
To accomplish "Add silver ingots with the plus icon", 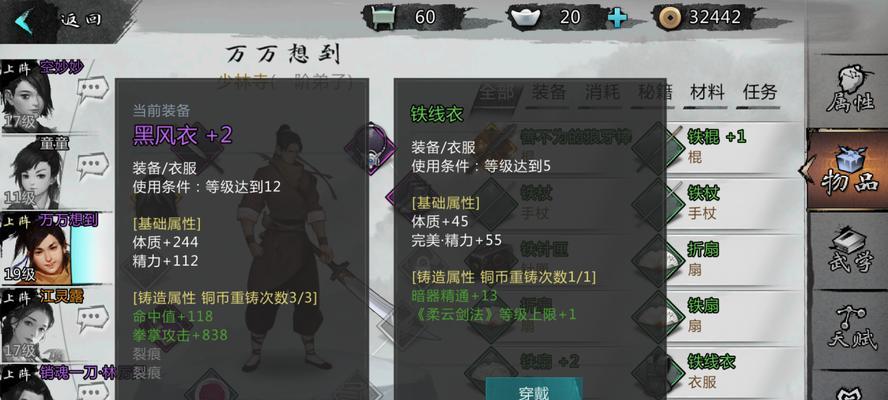I will pyautogui.click(x=617, y=18).
